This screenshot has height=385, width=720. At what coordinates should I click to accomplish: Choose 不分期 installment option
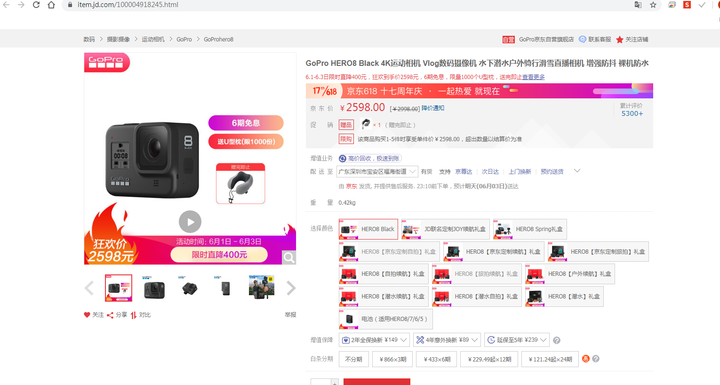point(354,359)
